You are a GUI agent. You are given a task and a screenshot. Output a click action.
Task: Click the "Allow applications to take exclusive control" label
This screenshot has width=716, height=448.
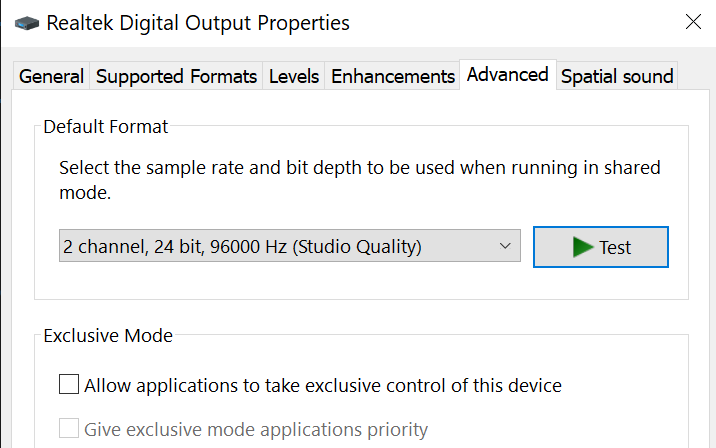pyautogui.click(x=323, y=385)
